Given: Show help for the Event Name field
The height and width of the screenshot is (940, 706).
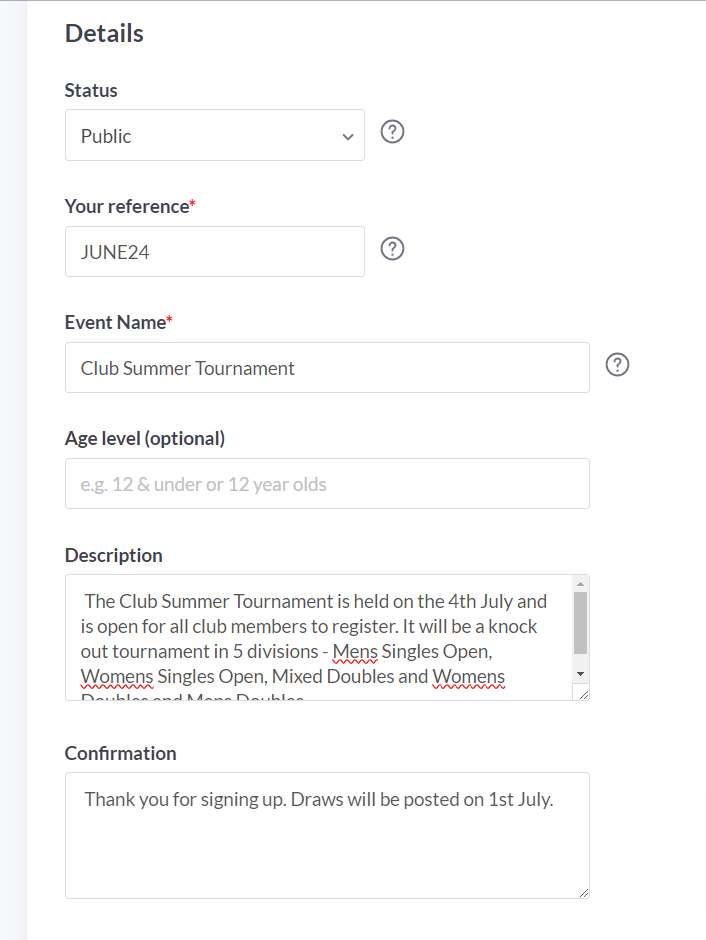Looking at the screenshot, I should point(617,364).
